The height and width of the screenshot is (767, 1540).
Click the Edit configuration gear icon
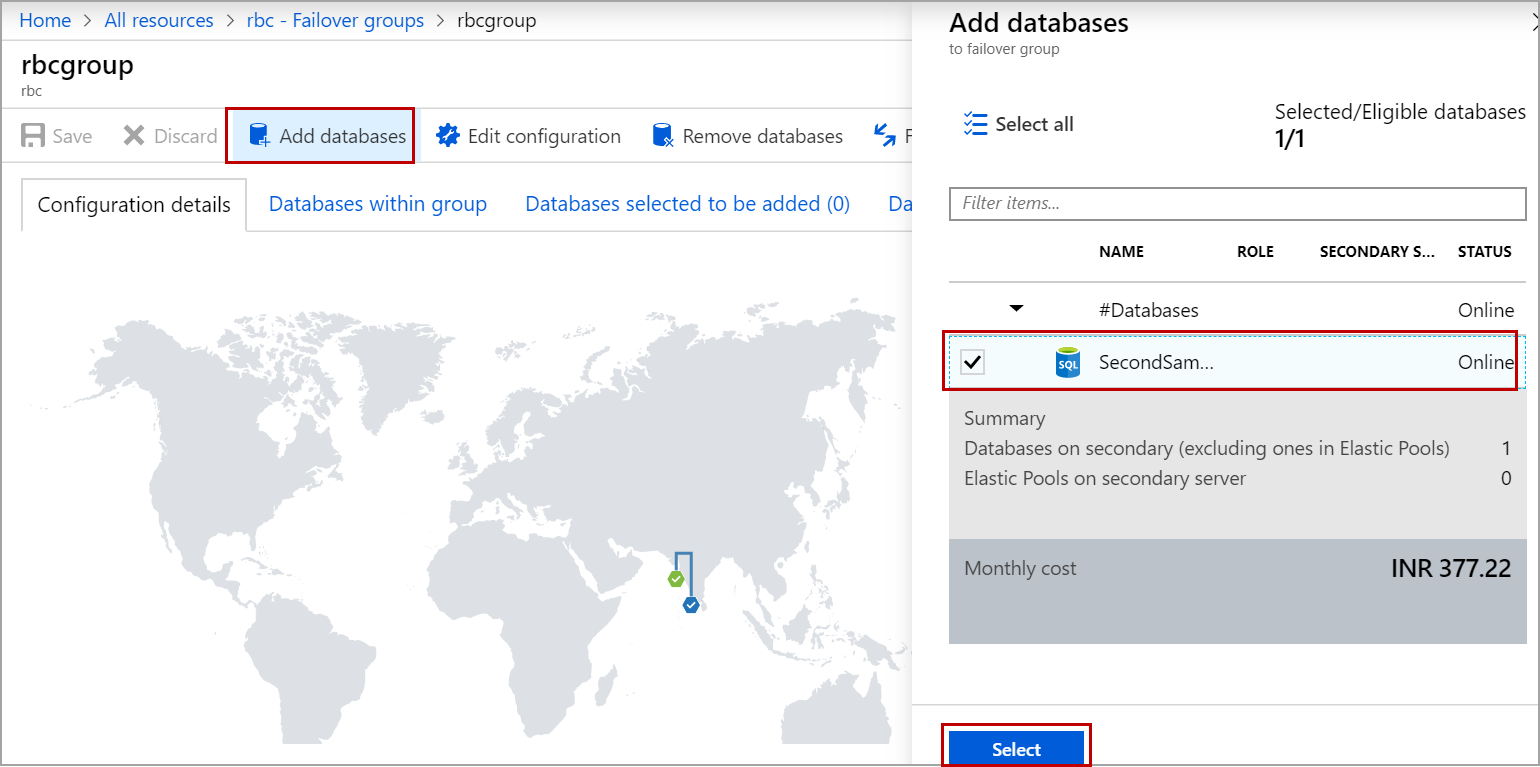coord(447,136)
